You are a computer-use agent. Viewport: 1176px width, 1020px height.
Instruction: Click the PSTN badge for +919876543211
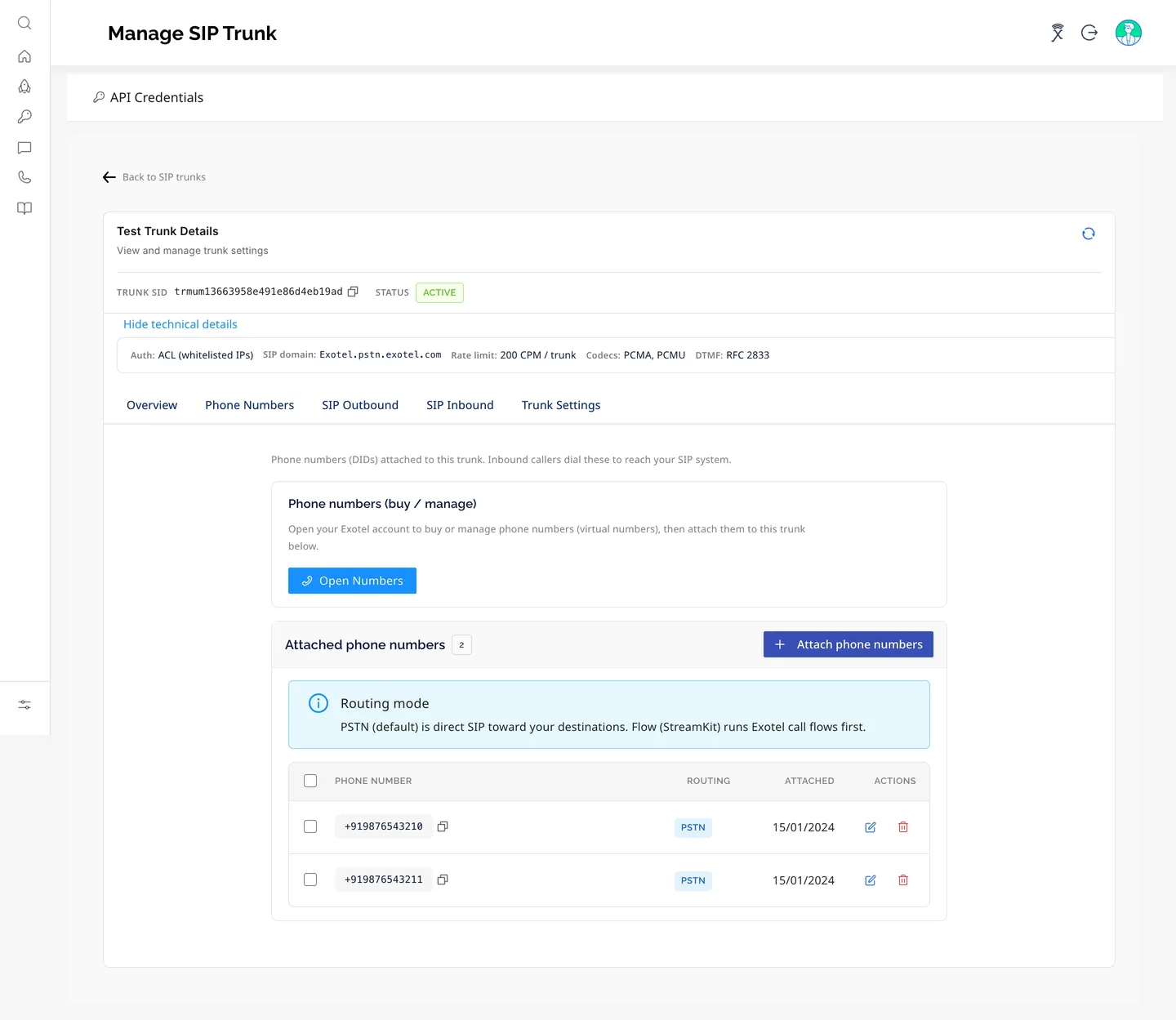(693, 880)
